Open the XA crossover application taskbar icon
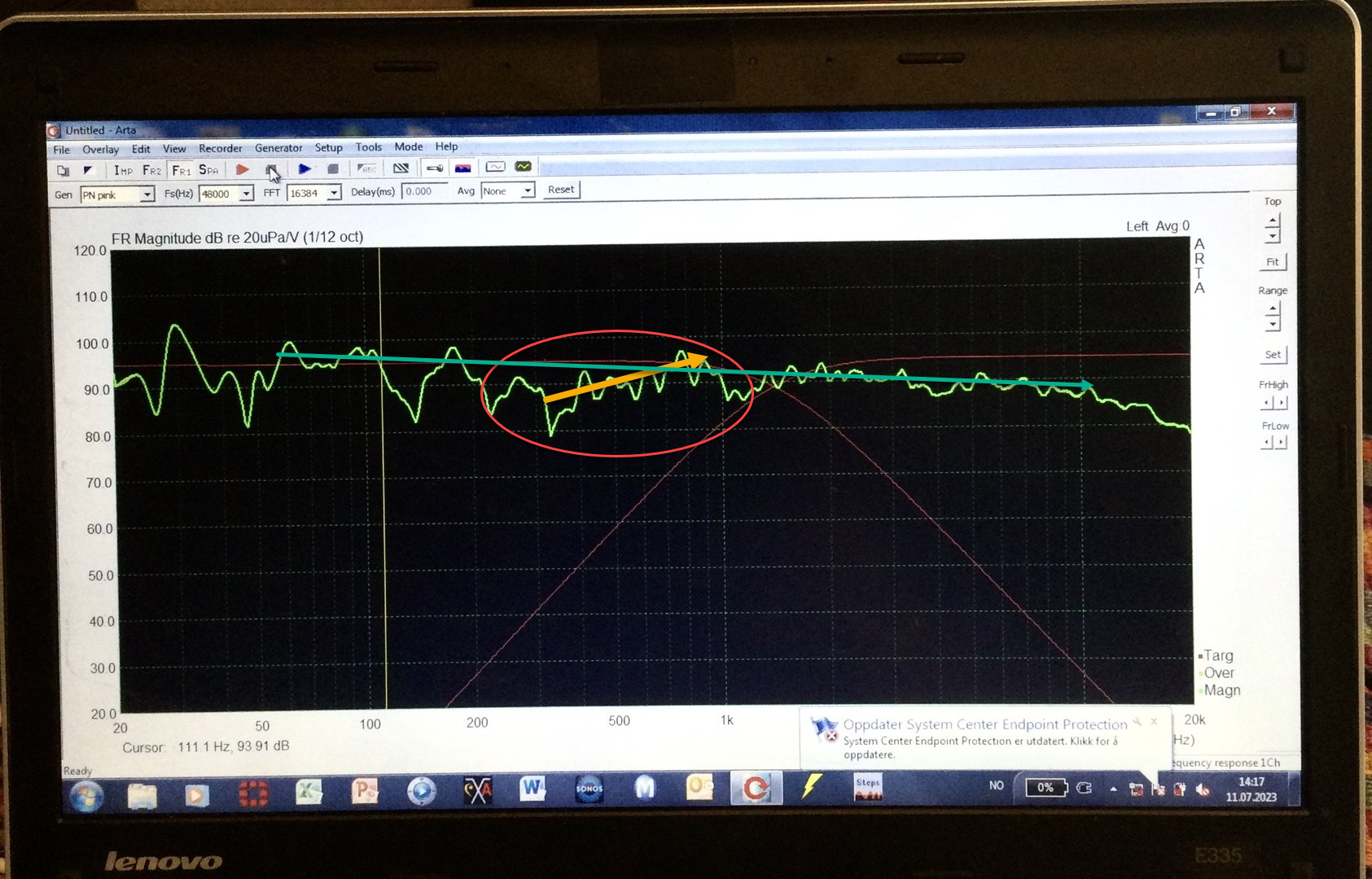Image resolution: width=1372 pixels, height=879 pixels. click(x=478, y=790)
